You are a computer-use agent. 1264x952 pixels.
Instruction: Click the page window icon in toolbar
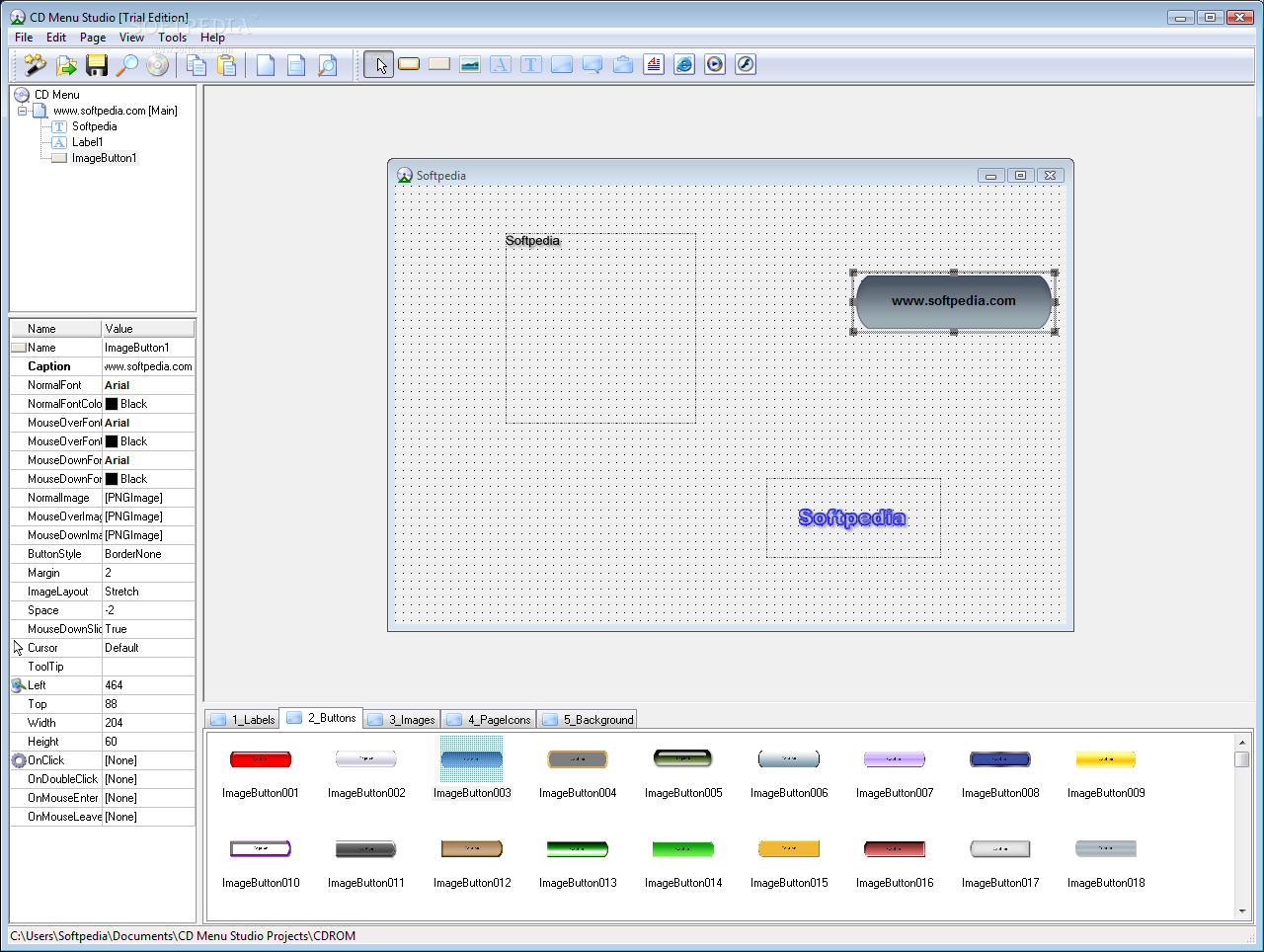[x=296, y=65]
